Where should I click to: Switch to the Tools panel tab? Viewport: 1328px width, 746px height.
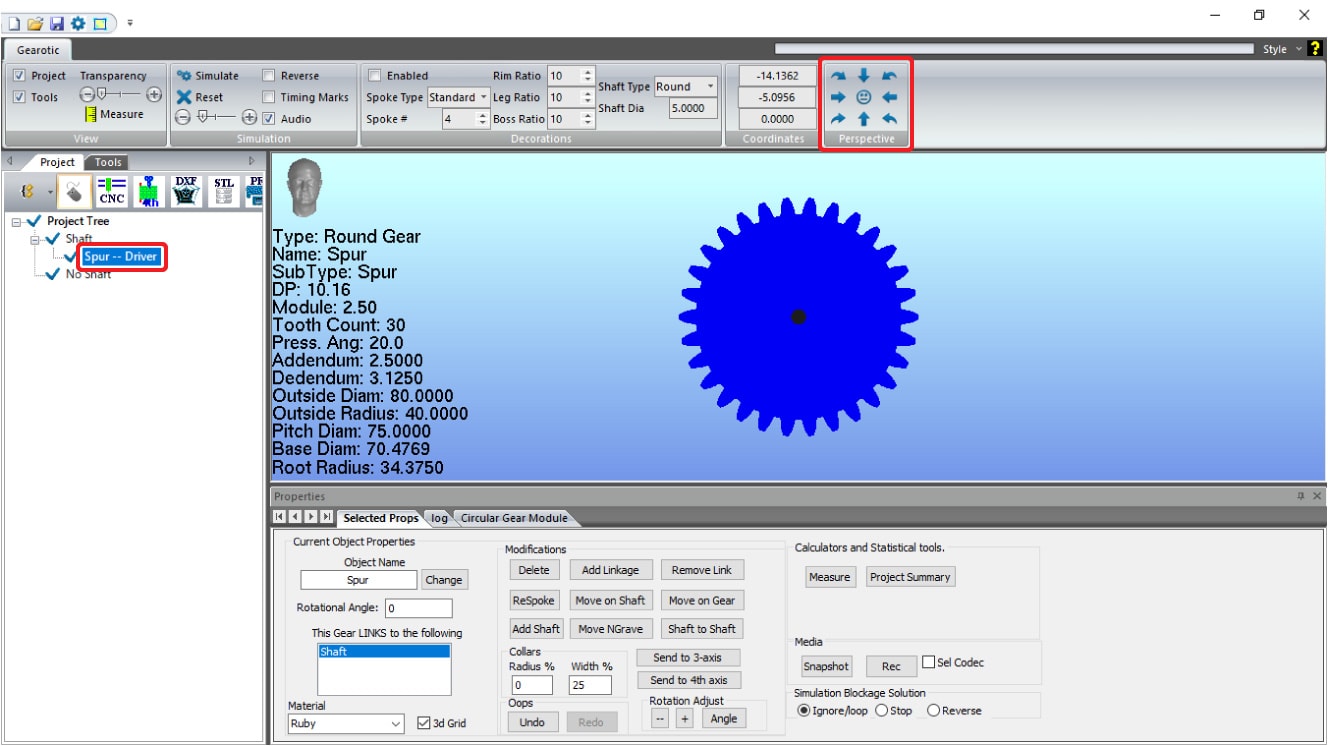(x=108, y=162)
